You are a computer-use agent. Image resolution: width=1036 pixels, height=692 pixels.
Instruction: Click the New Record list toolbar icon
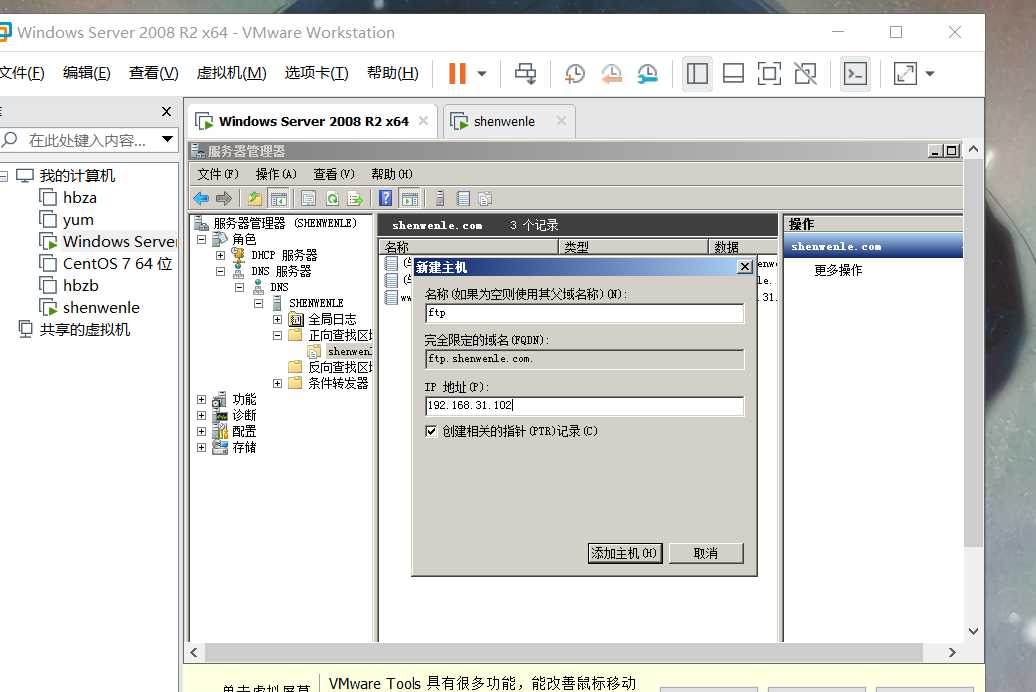464,198
